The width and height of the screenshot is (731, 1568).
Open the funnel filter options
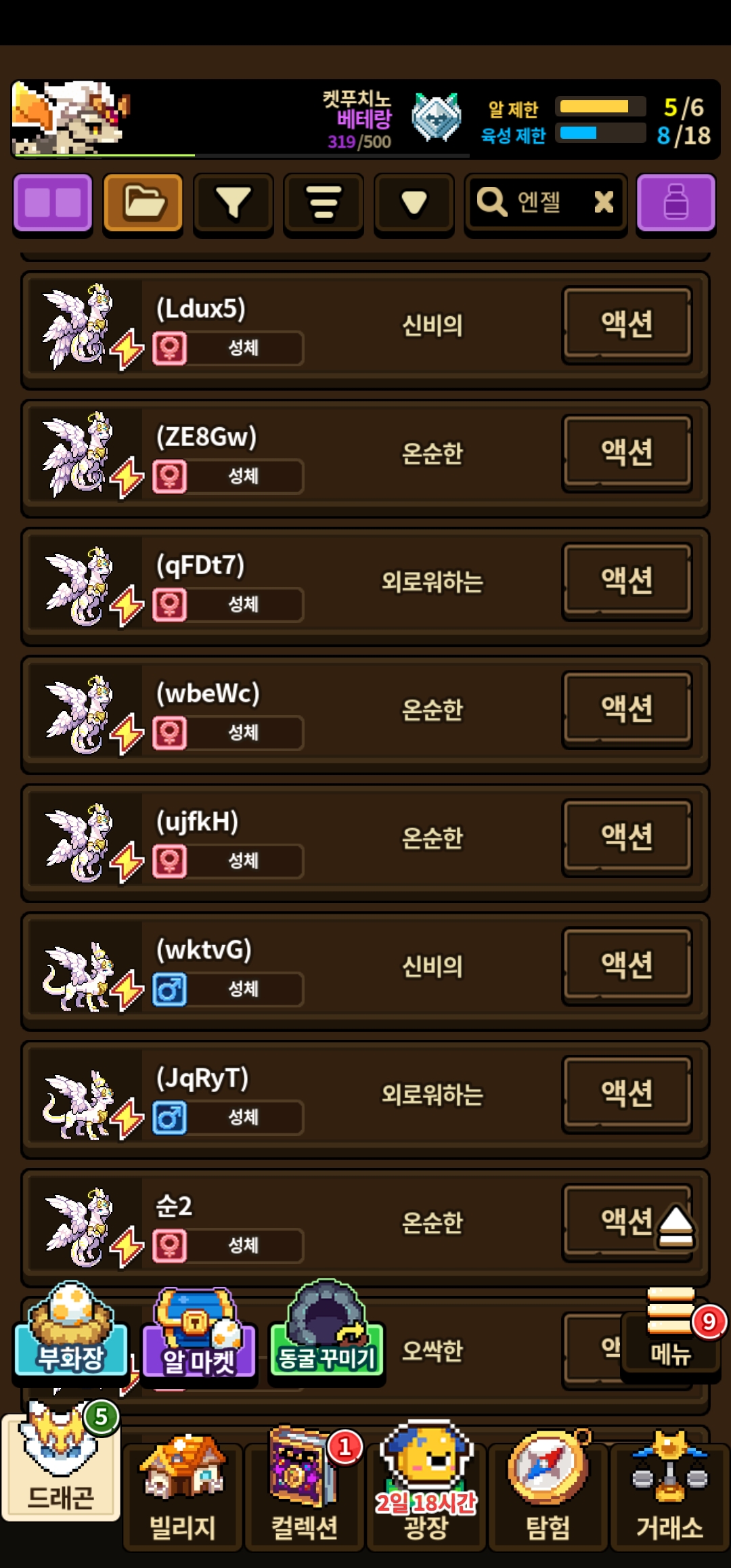234,203
